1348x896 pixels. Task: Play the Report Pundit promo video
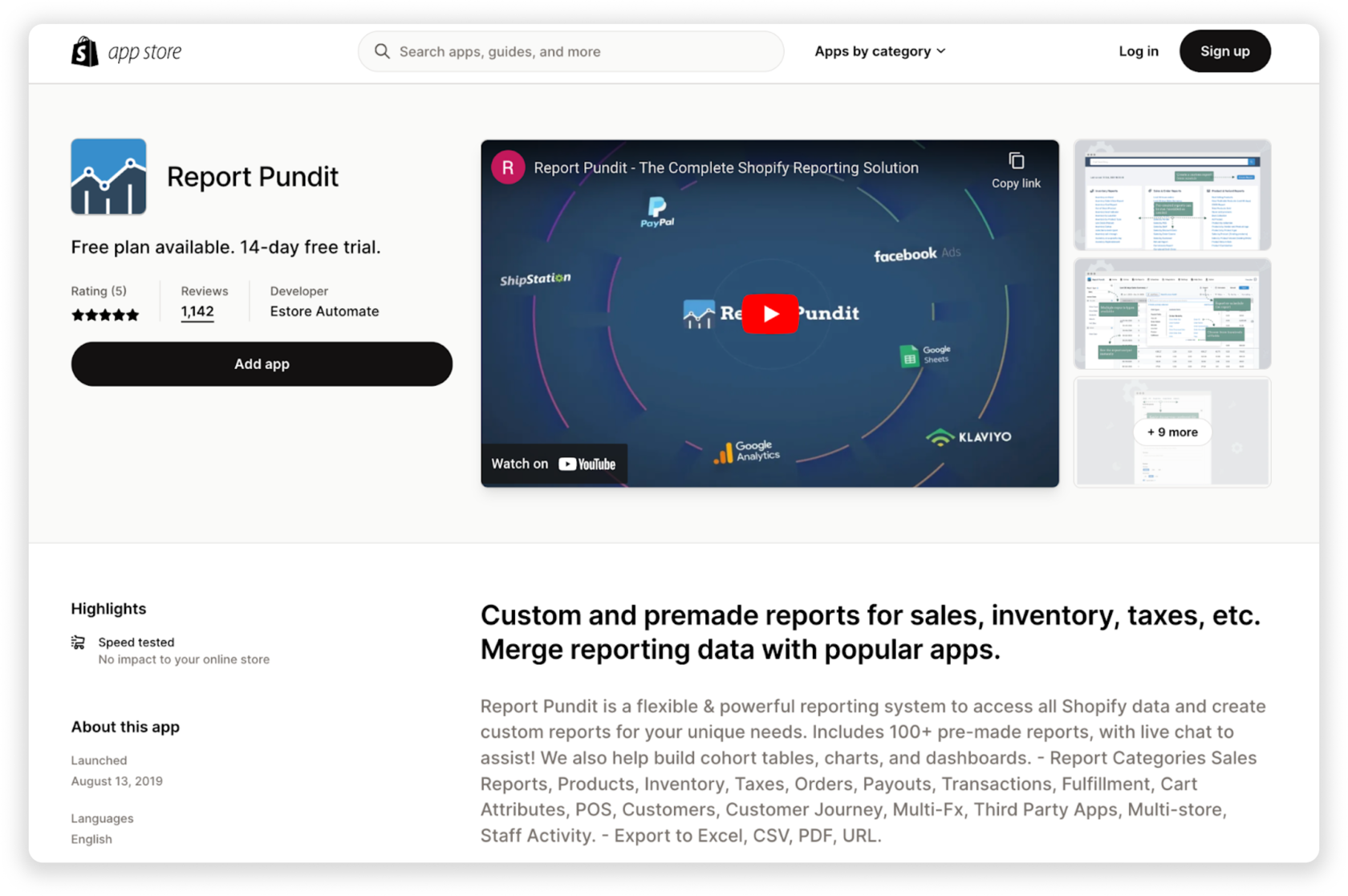click(769, 313)
